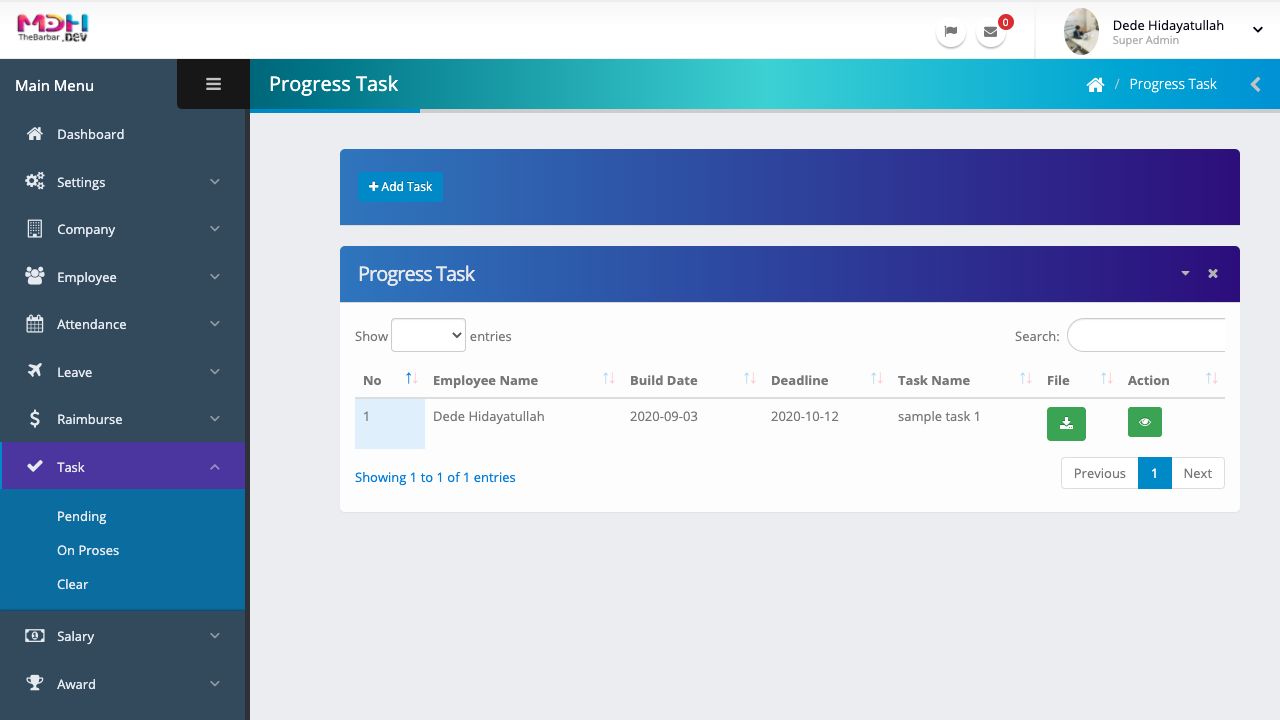Click the Task checkmark icon
The image size is (1280, 720).
(x=35, y=466)
